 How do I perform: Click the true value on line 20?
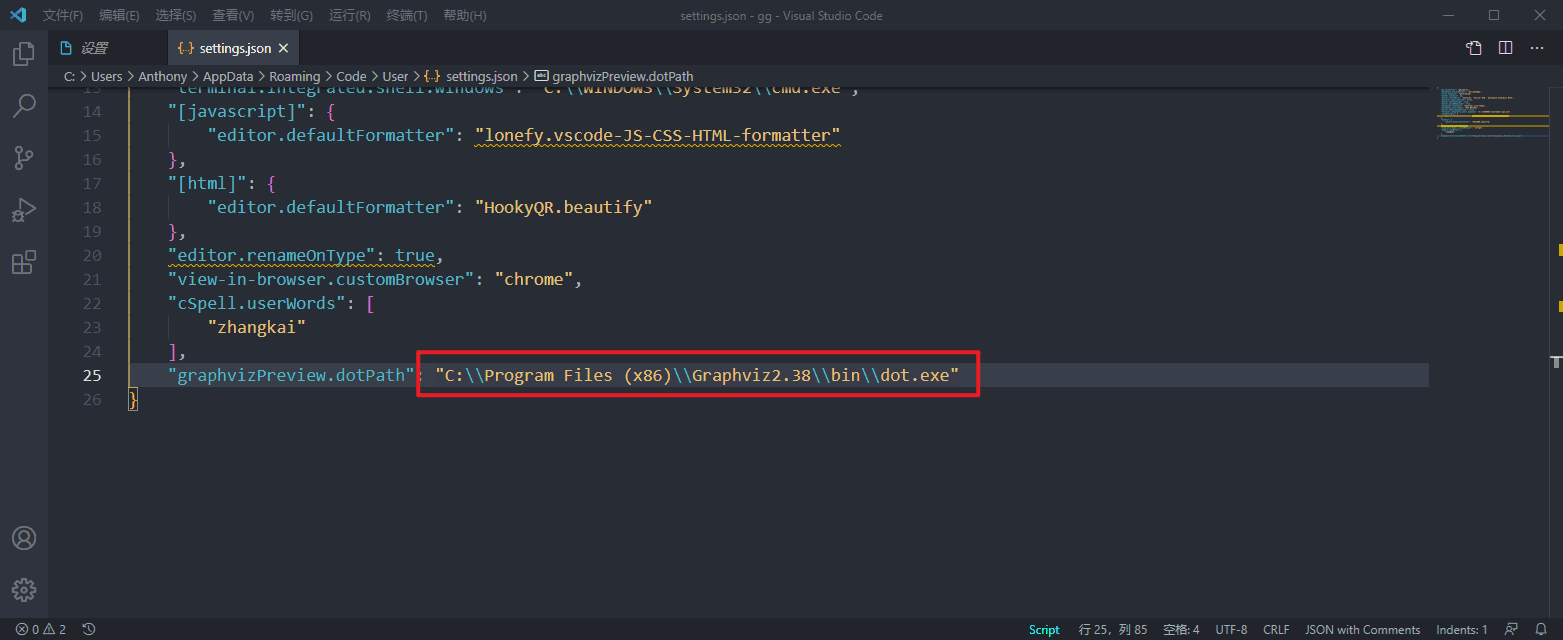(x=415, y=256)
